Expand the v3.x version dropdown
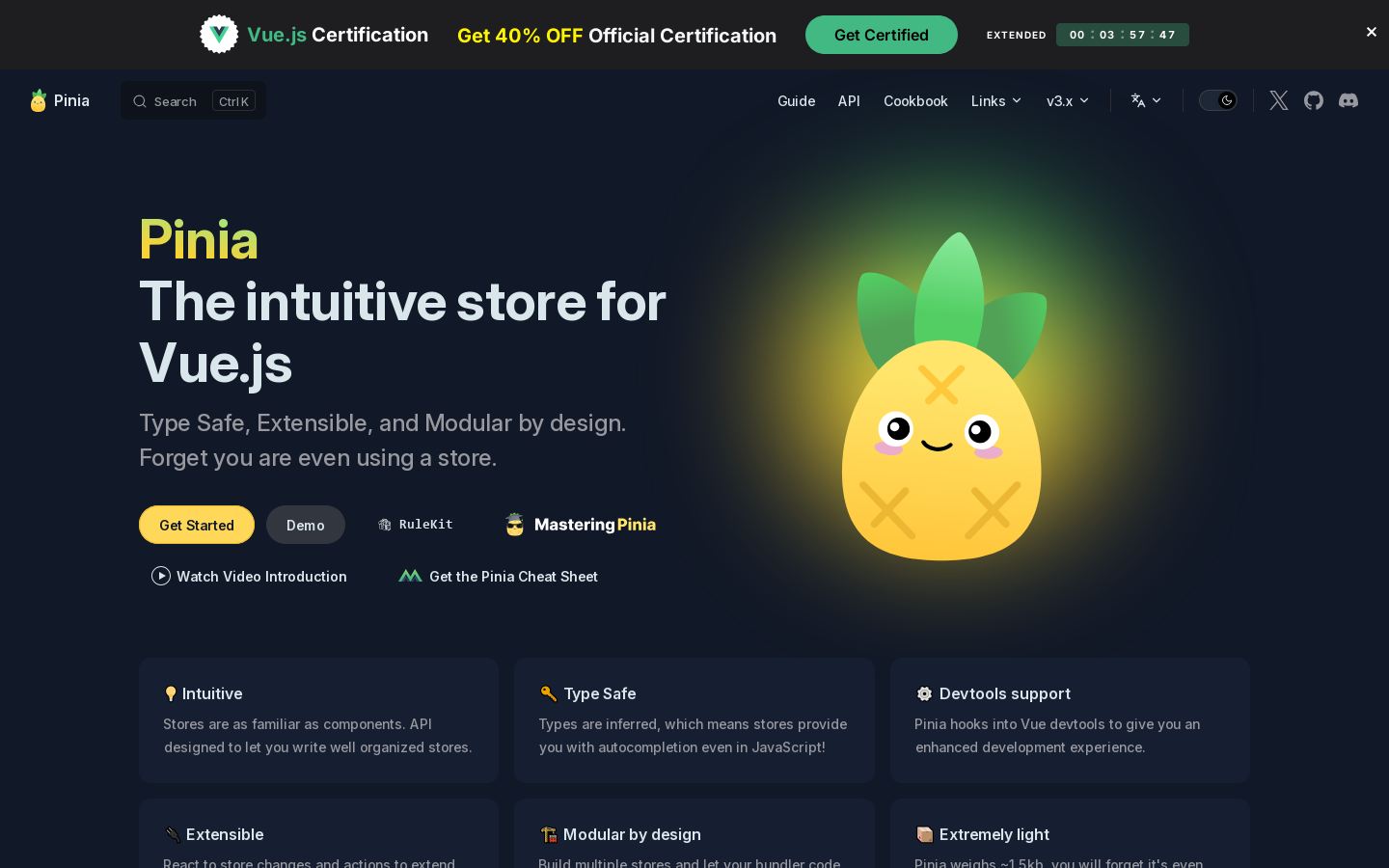The height and width of the screenshot is (868, 1389). pyautogui.click(x=1068, y=101)
